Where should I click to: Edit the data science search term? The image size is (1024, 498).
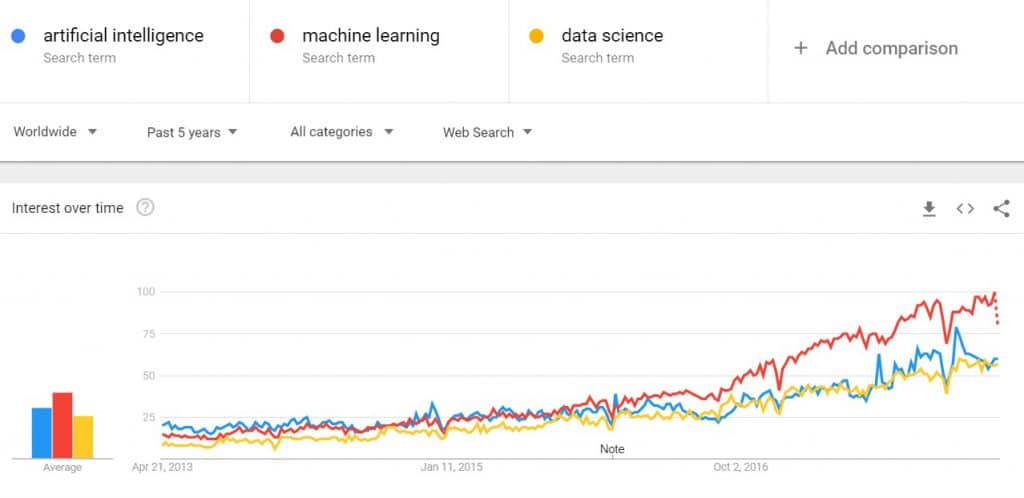612,36
